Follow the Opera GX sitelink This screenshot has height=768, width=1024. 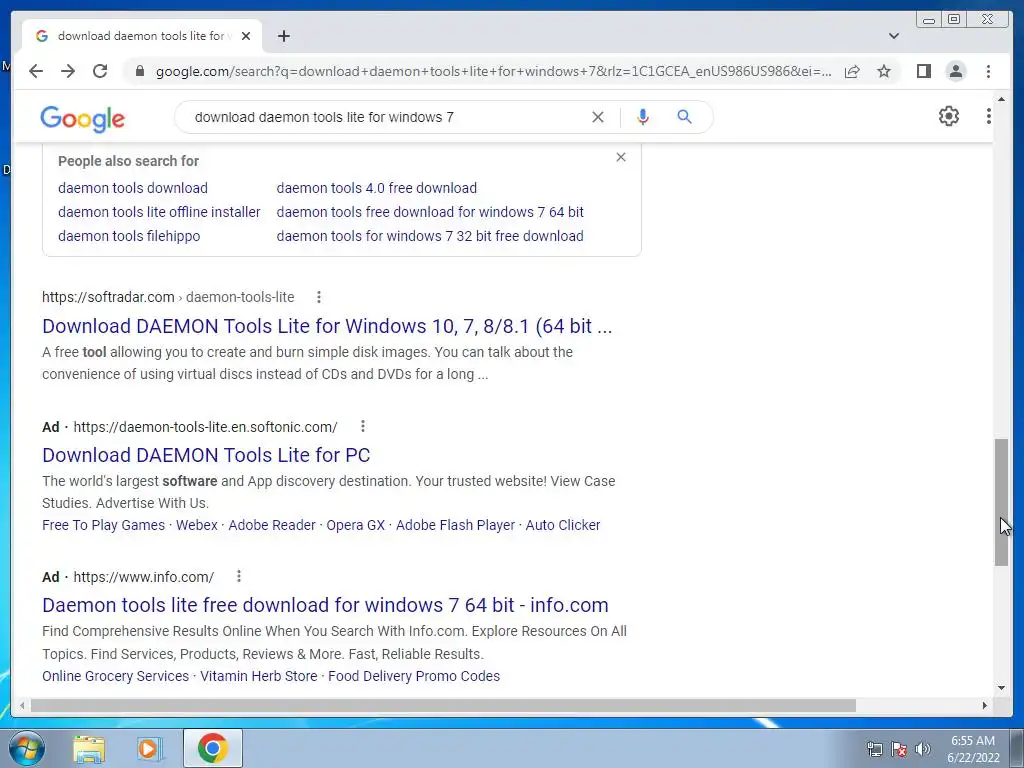coord(355,525)
